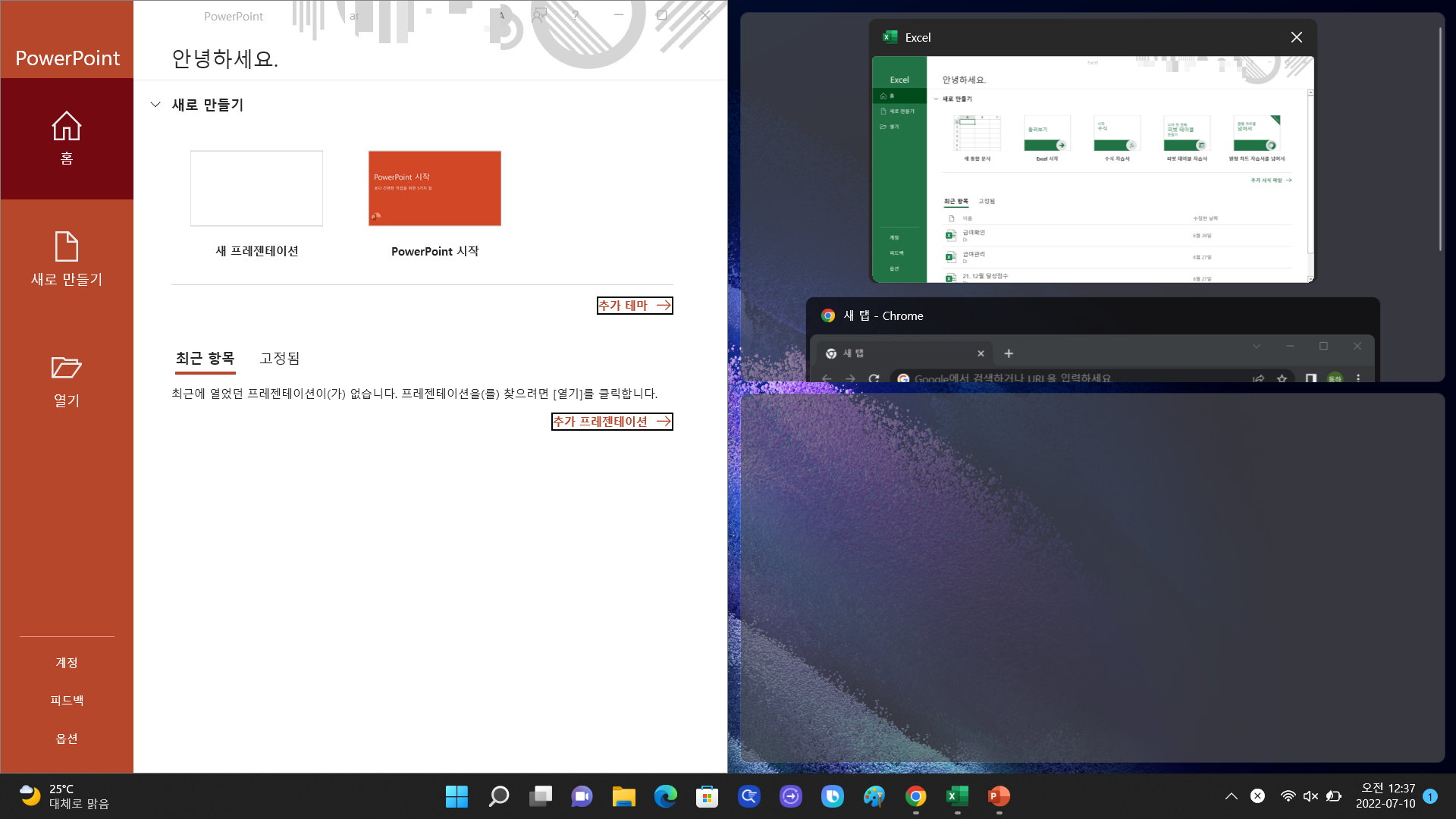Viewport: 1456px width, 819px height.
Task: Open 옵션 in PowerPoint sidebar
Action: click(x=67, y=739)
